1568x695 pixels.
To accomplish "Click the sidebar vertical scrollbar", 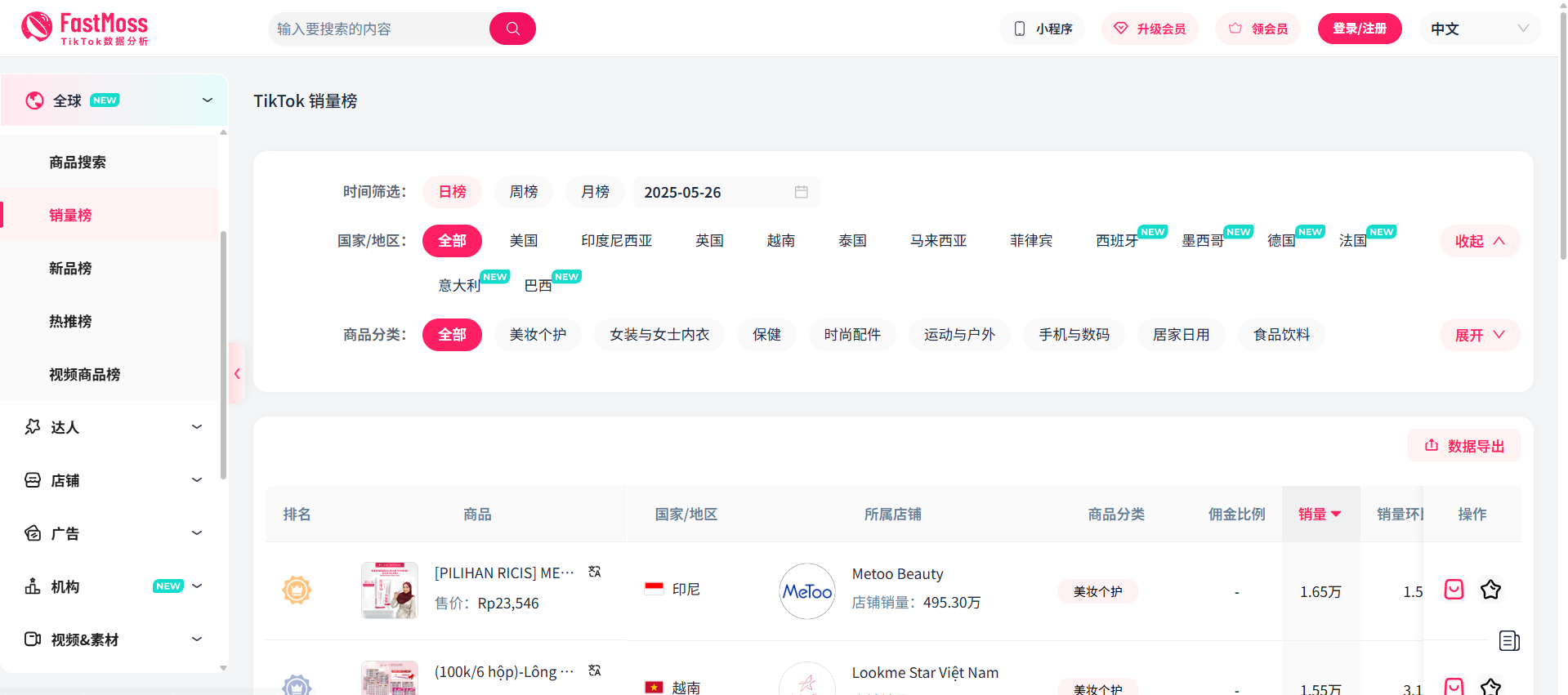I will [x=223, y=355].
